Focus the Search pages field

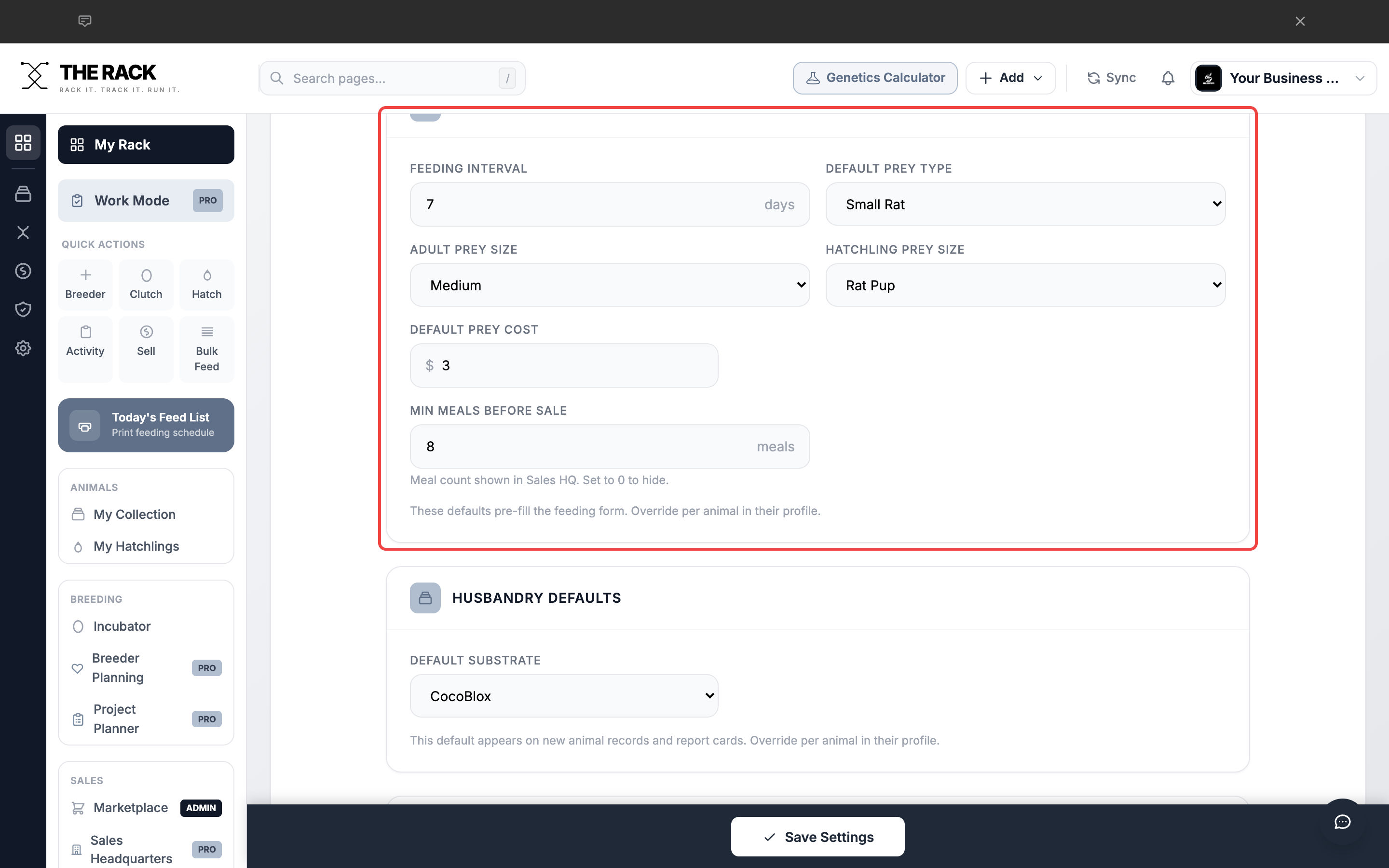click(x=392, y=78)
